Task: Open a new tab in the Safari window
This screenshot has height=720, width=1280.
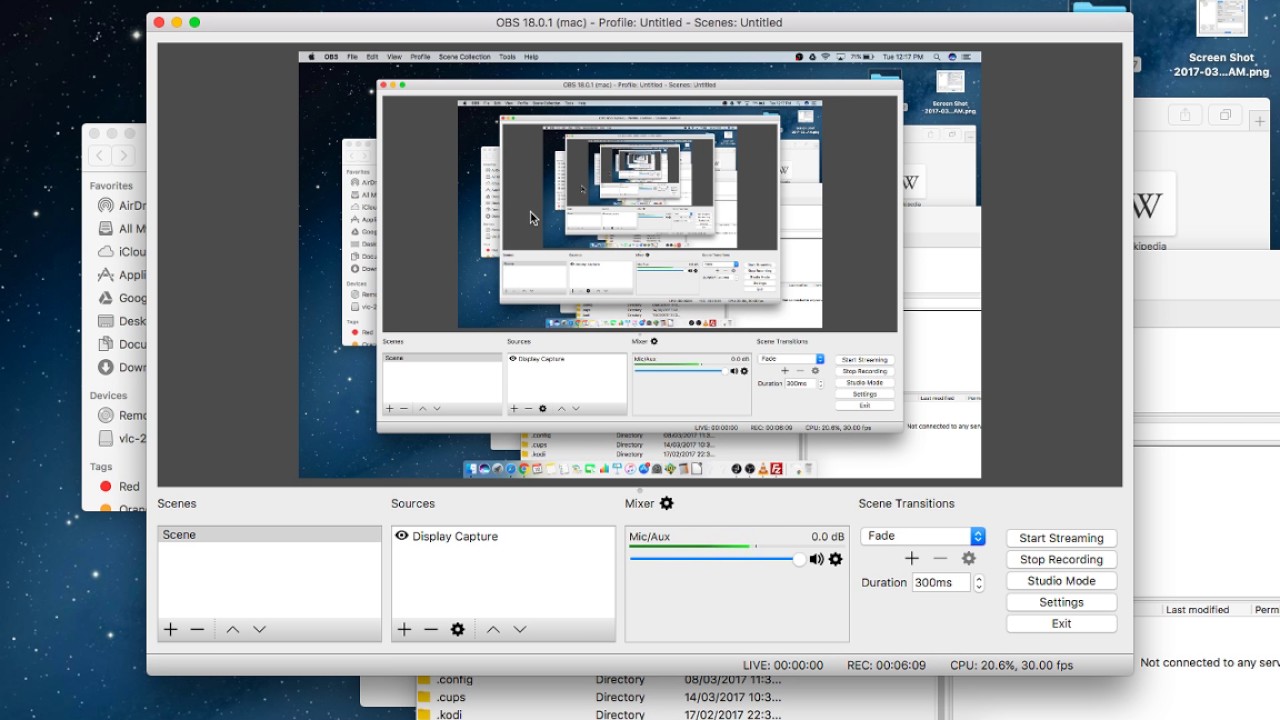Action: point(1260,121)
